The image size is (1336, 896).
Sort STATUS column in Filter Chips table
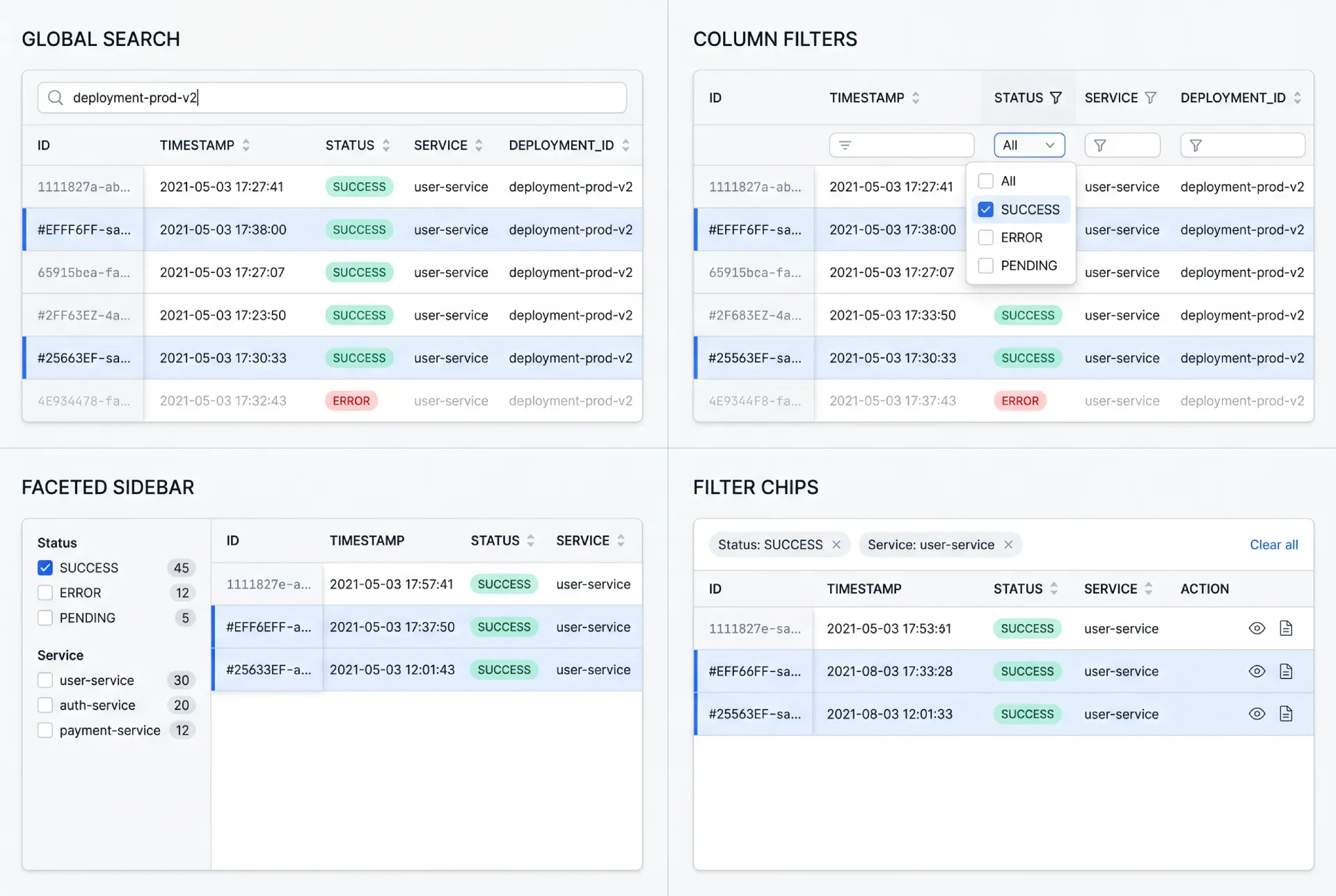(x=1054, y=589)
